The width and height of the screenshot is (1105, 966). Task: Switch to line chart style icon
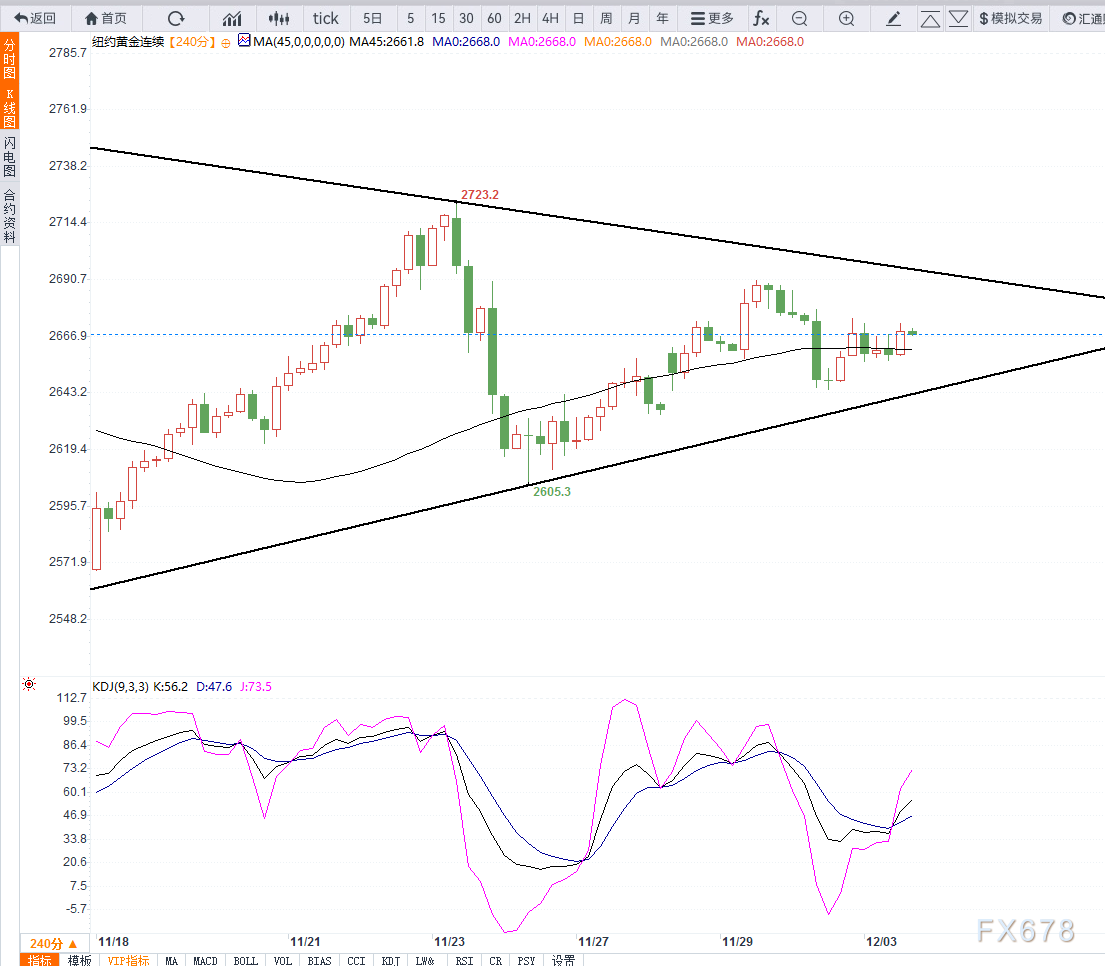click(x=232, y=18)
